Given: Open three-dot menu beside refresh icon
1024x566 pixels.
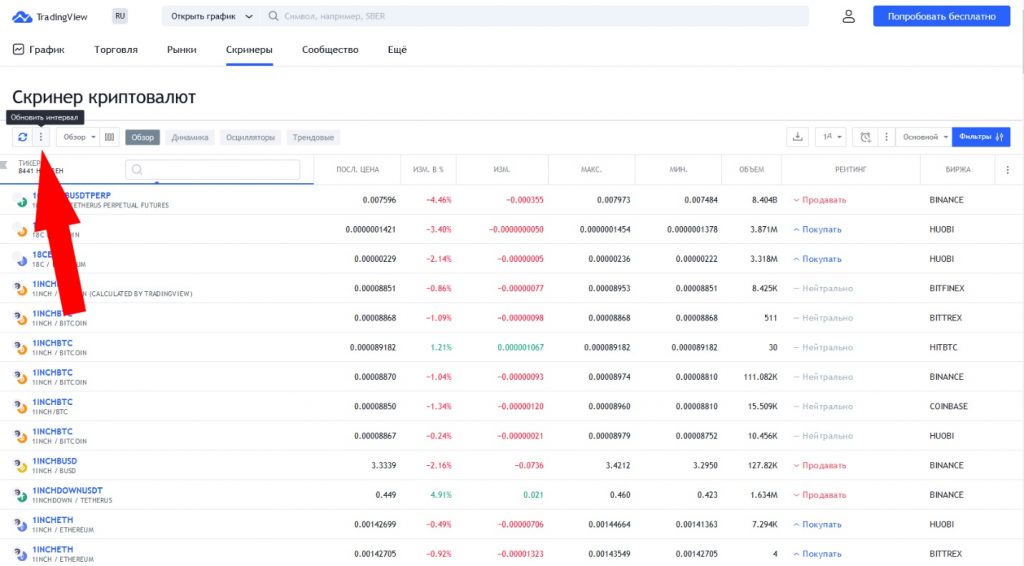Looking at the screenshot, I should tap(40, 137).
